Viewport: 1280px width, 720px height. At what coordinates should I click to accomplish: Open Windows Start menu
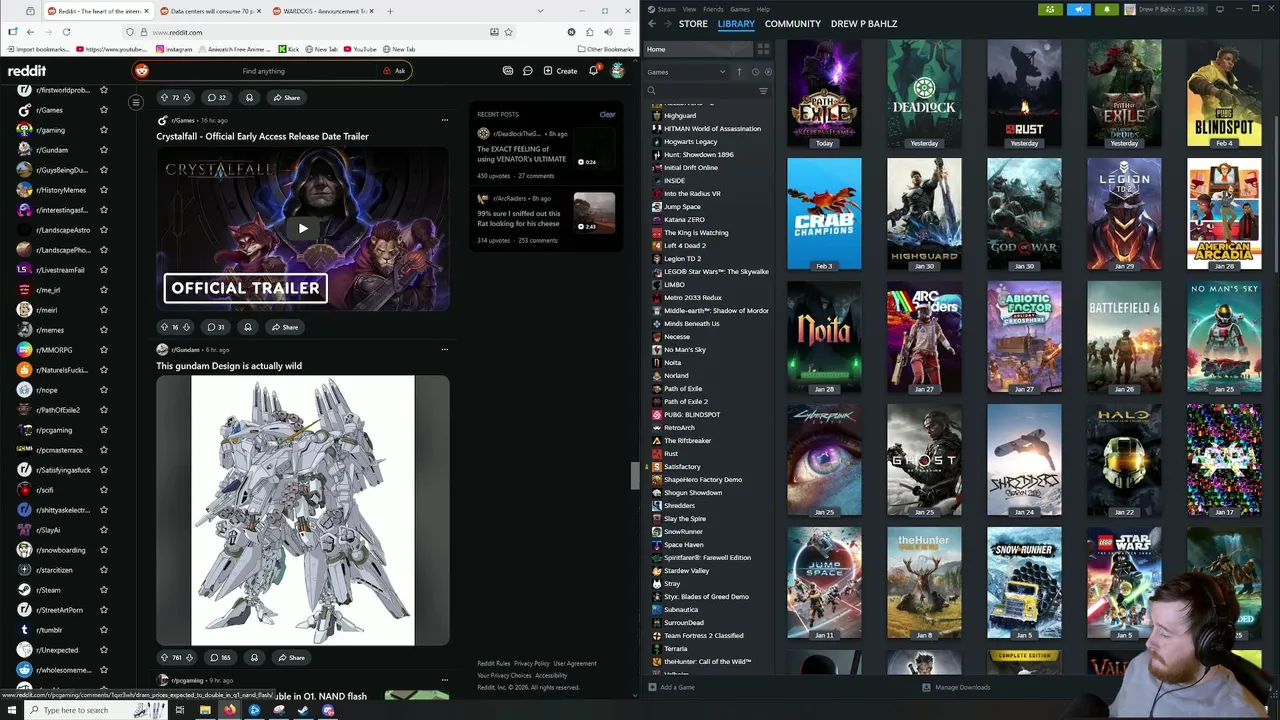click(13, 710)
